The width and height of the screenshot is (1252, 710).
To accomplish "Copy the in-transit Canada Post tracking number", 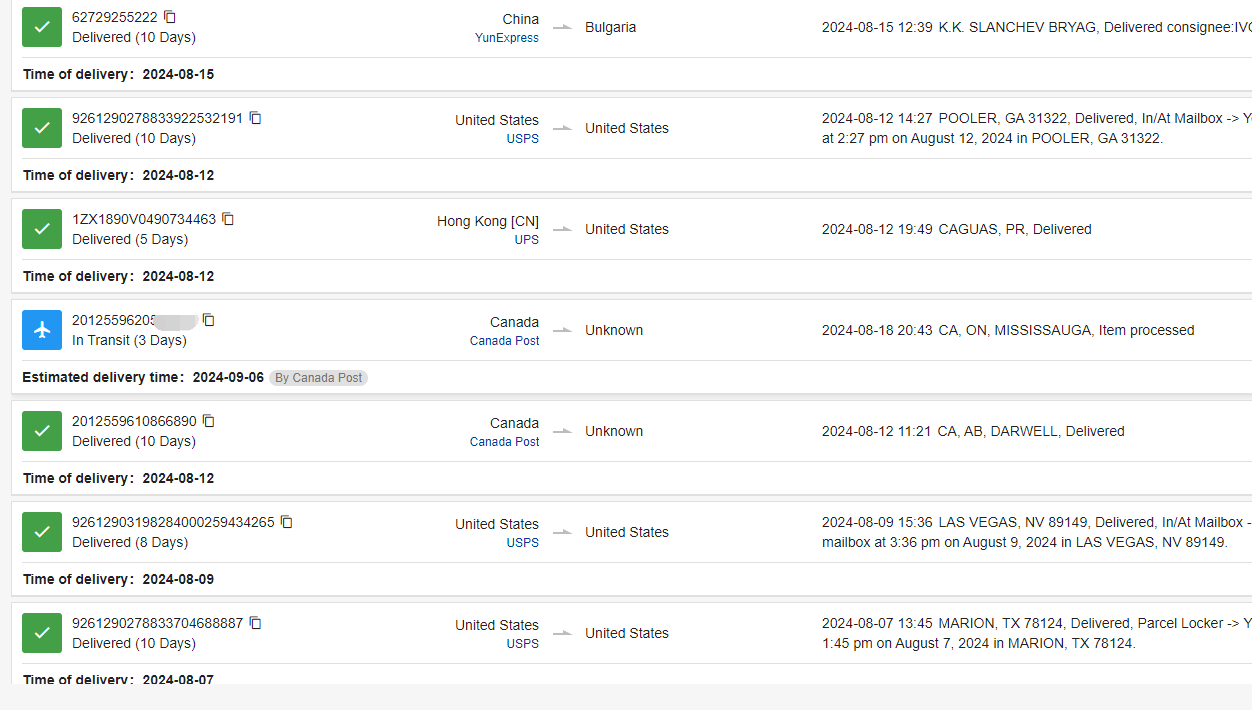I will point(208,320).
